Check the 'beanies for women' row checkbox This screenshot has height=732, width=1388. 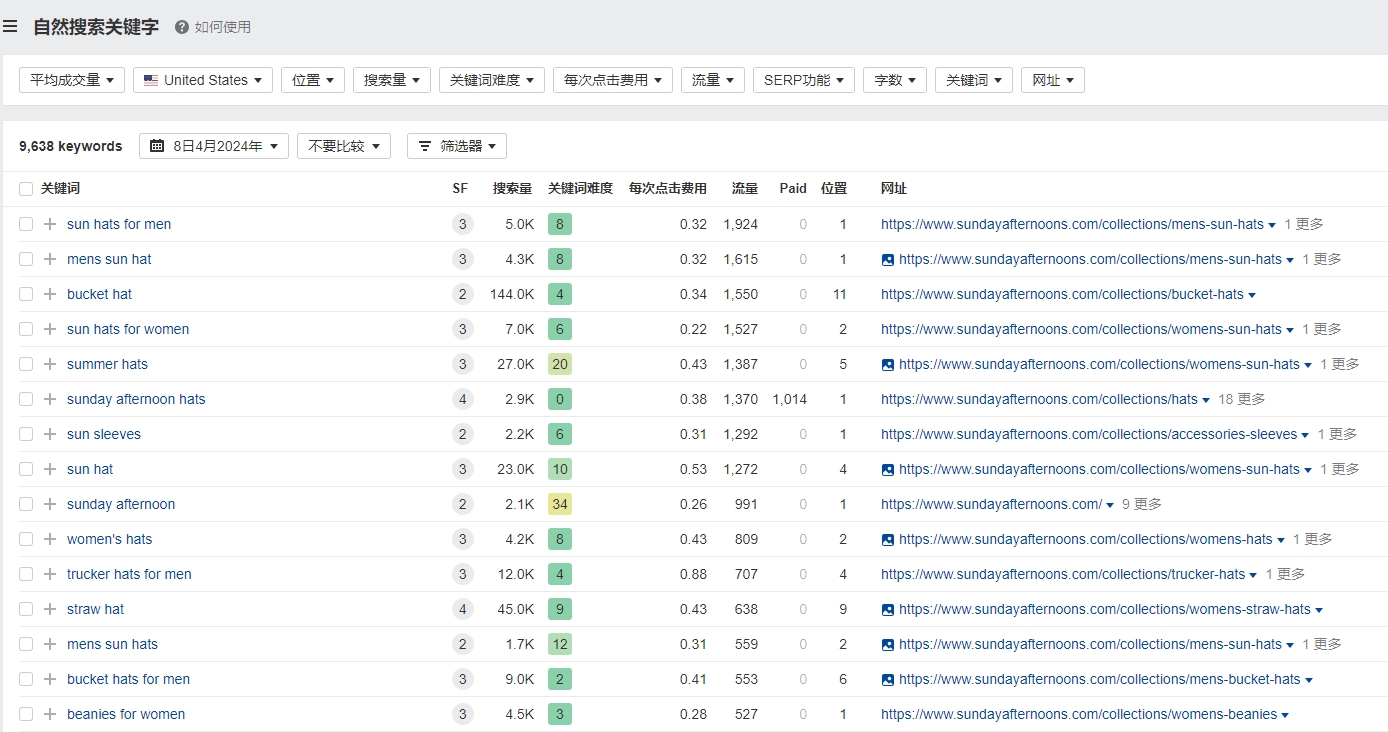[x=26, y=714]
